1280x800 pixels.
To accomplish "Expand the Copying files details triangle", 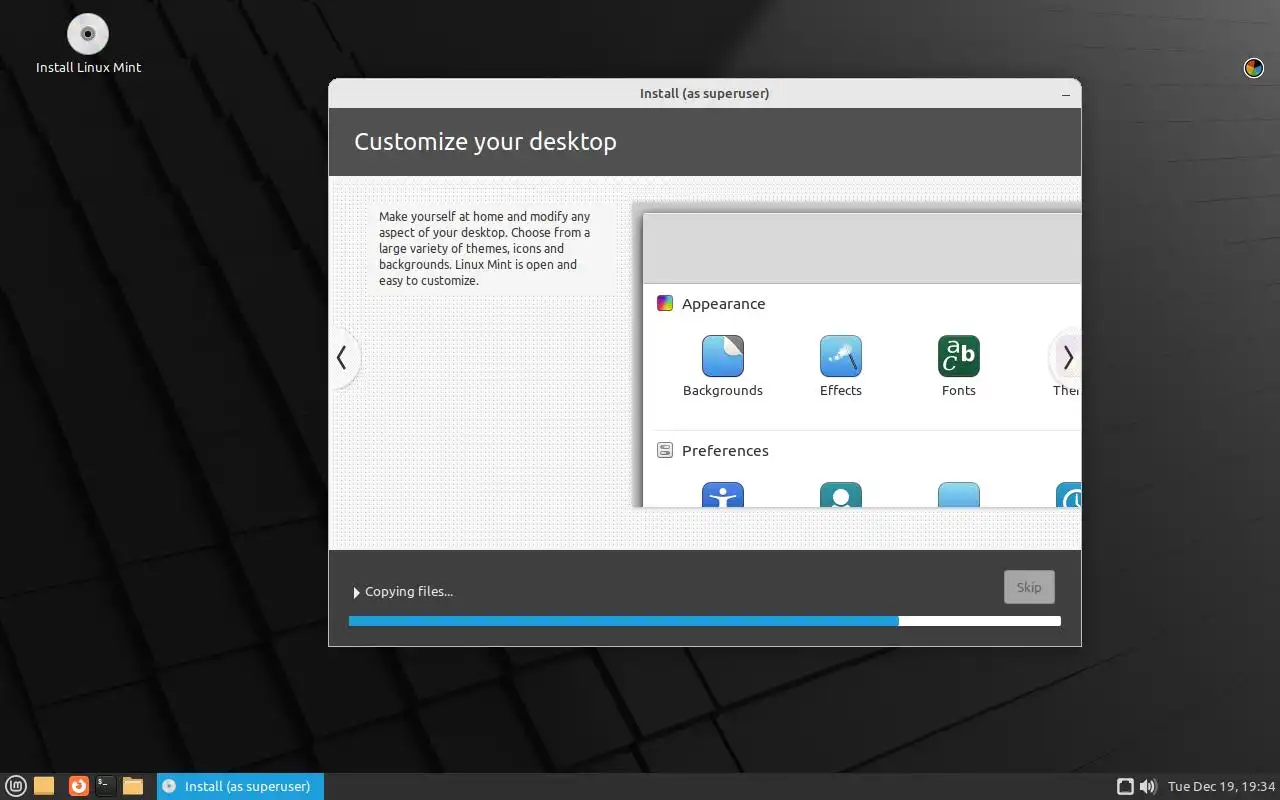I will [x=356, y=593].
